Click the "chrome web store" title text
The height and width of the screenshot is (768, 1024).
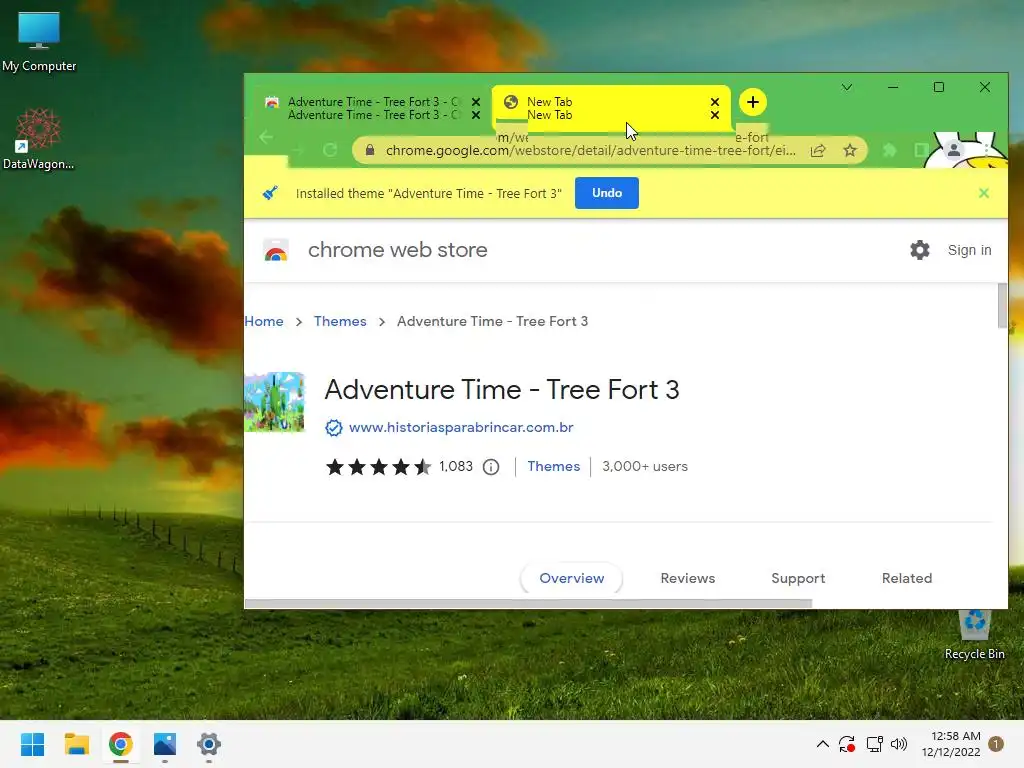(398, 249)
